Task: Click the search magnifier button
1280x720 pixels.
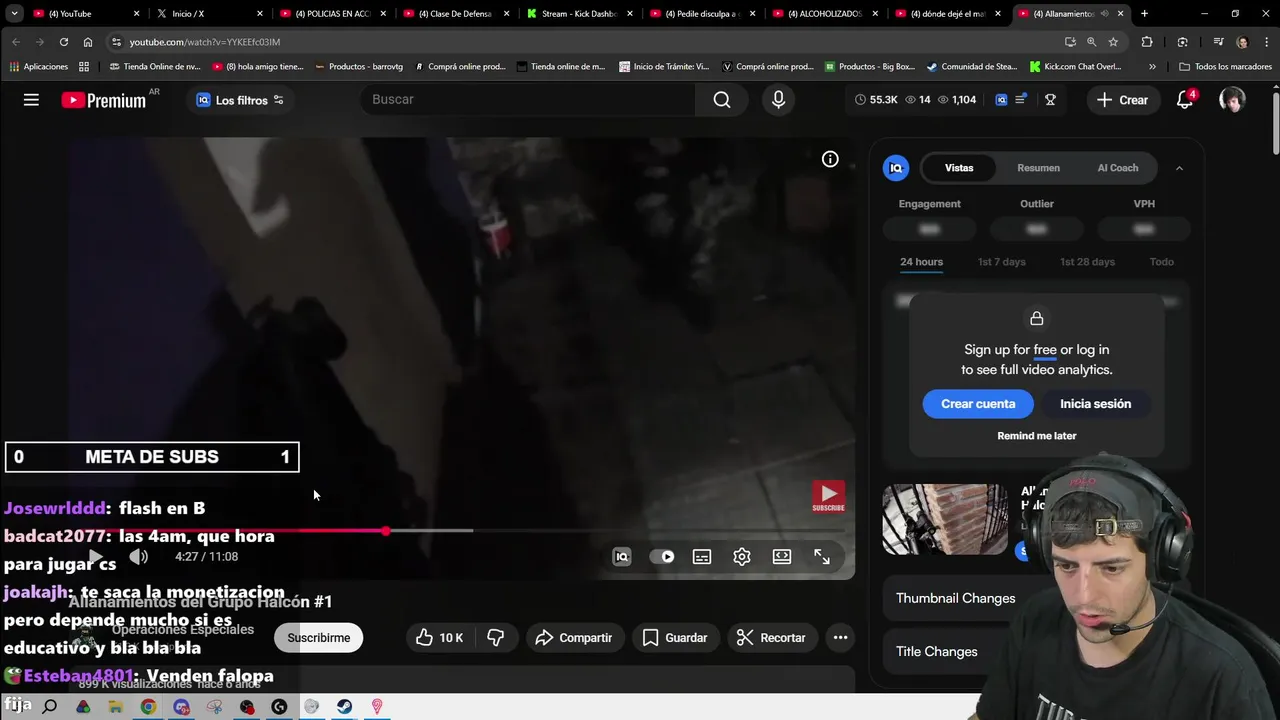Action: (722, 99)
